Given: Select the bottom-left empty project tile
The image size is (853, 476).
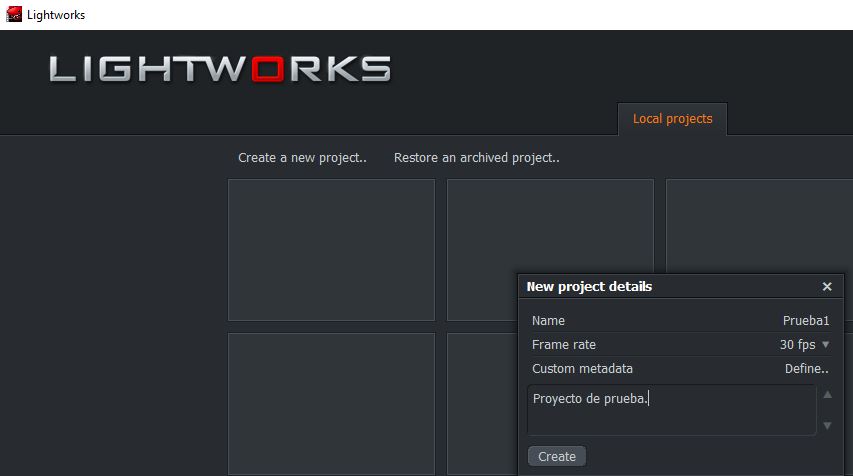Looking at the screenshot, I should [x=331, y=404].
